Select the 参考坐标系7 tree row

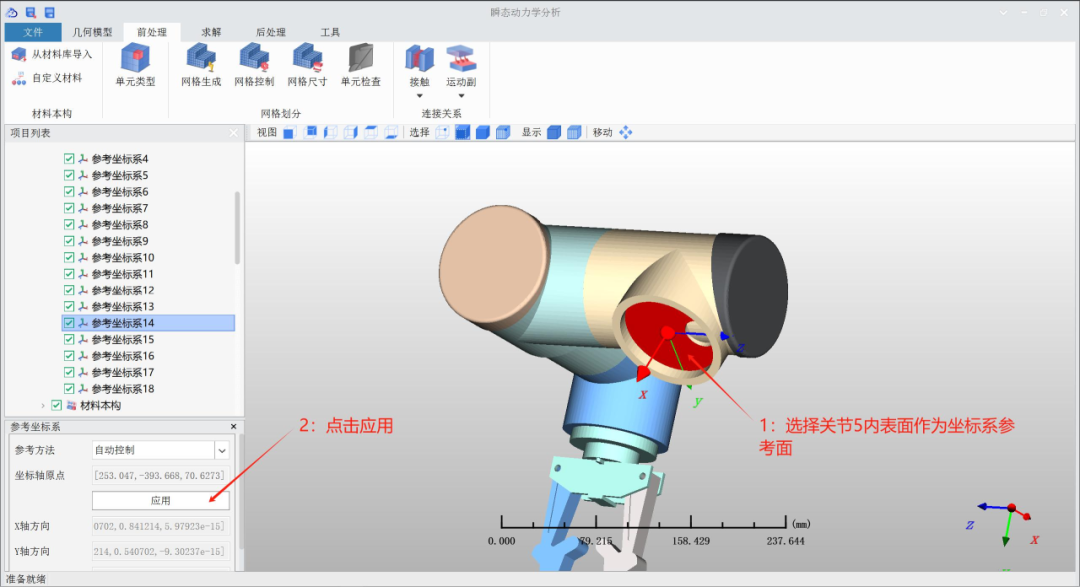148,208
